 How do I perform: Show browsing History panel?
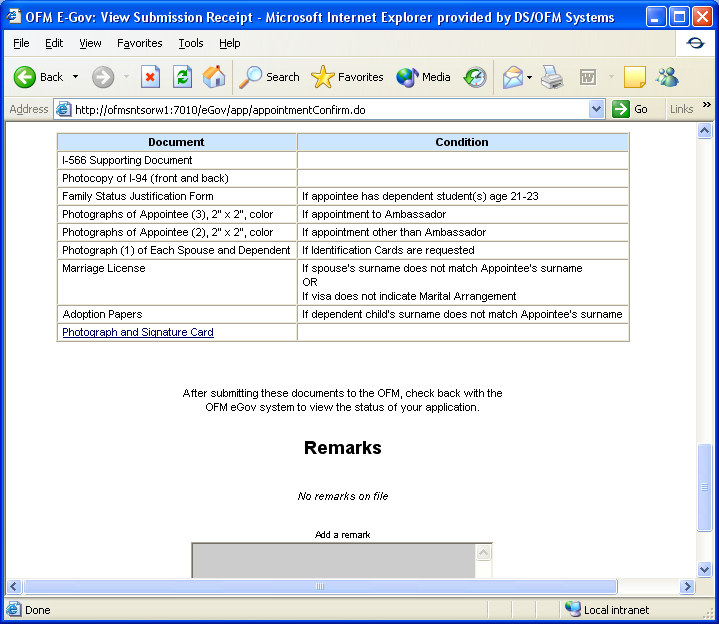pos(475,77)
